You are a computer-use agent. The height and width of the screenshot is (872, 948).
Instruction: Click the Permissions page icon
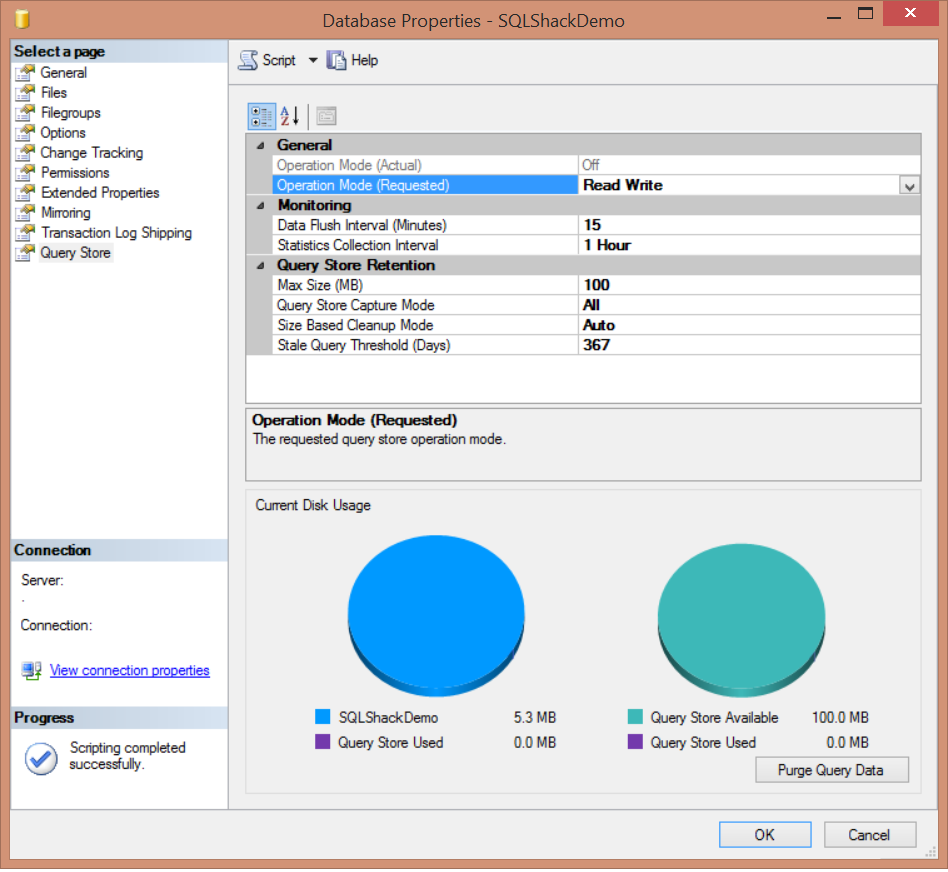point(25,172)
